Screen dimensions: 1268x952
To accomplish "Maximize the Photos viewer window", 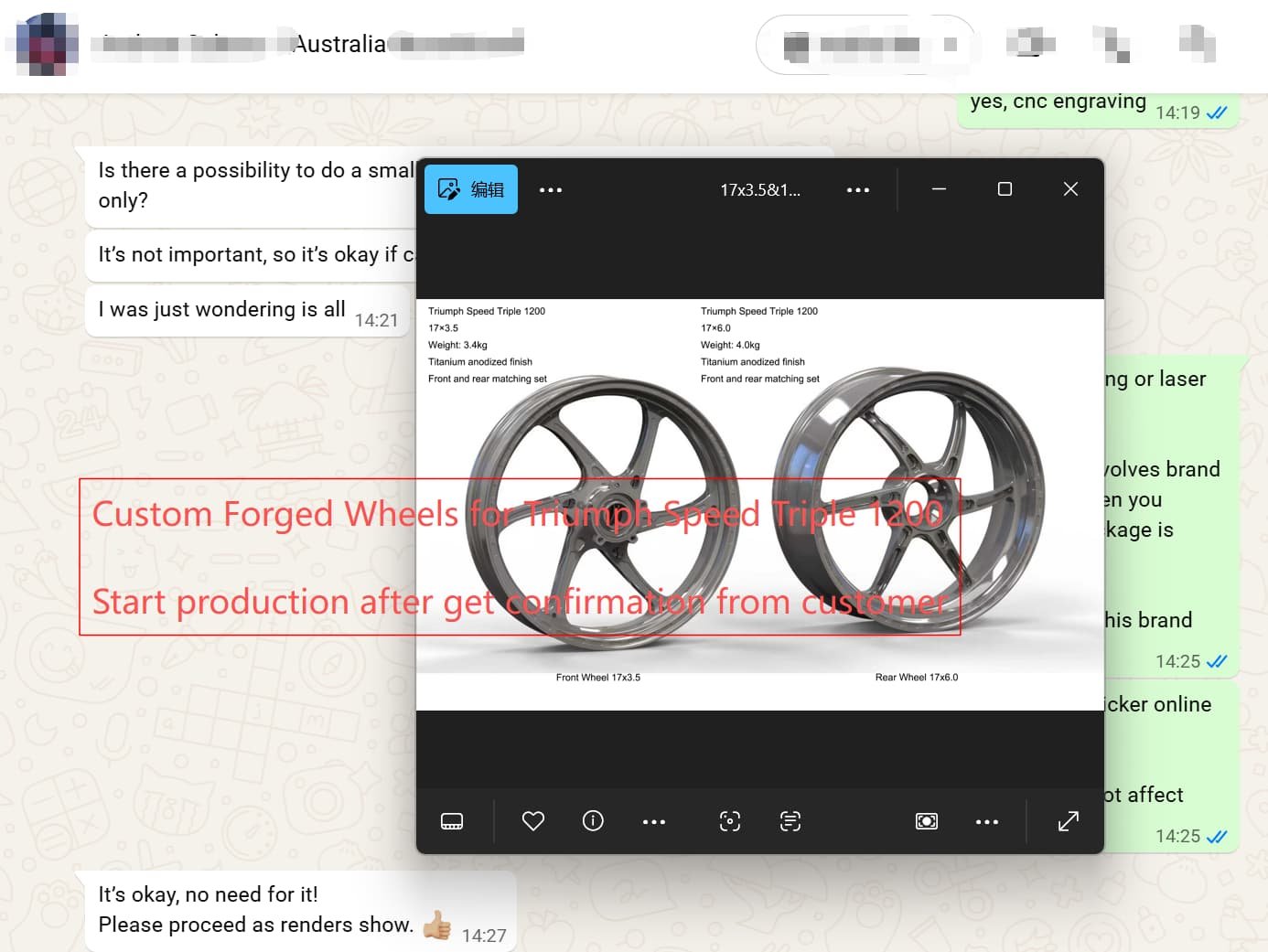I will click(x=1005, y=189).
